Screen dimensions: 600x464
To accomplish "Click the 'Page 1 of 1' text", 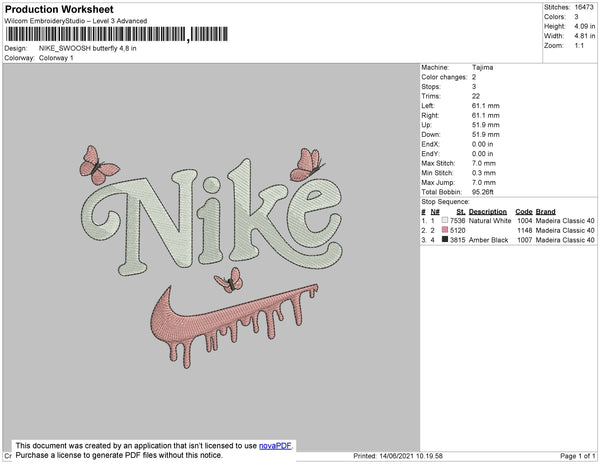I will coord(577,456).
